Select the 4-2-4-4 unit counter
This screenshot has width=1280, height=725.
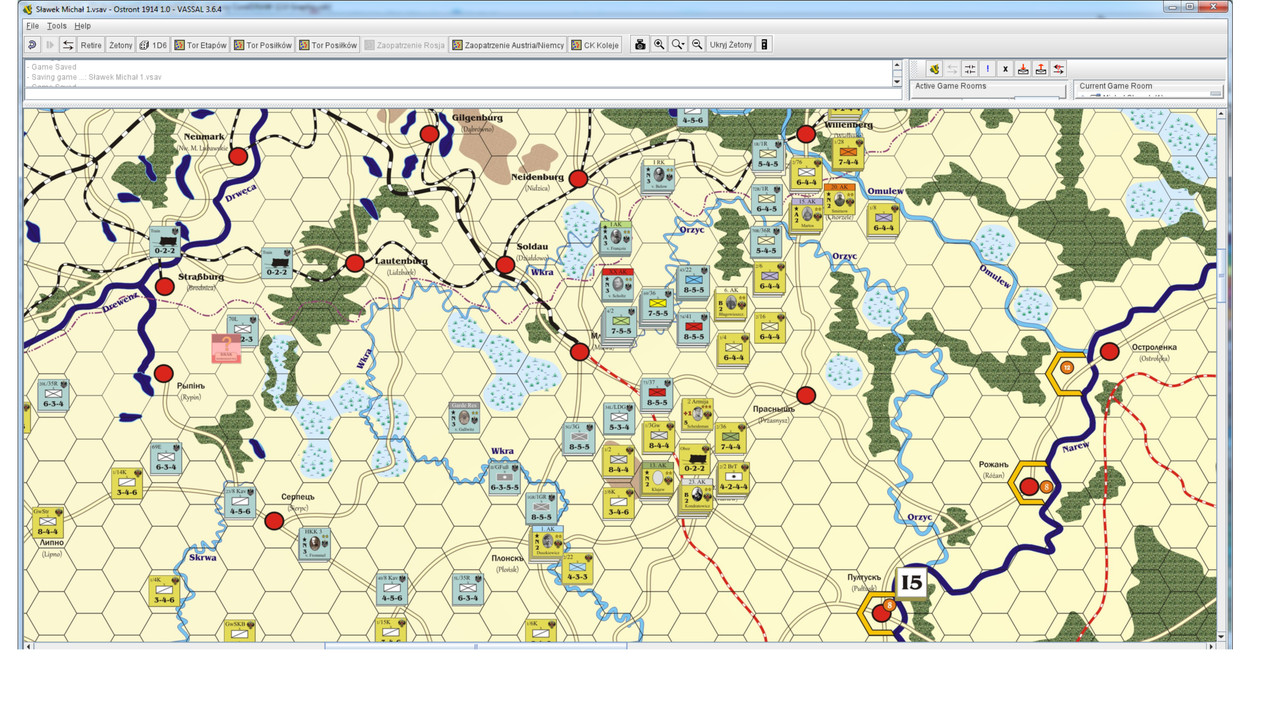point(733,480)
